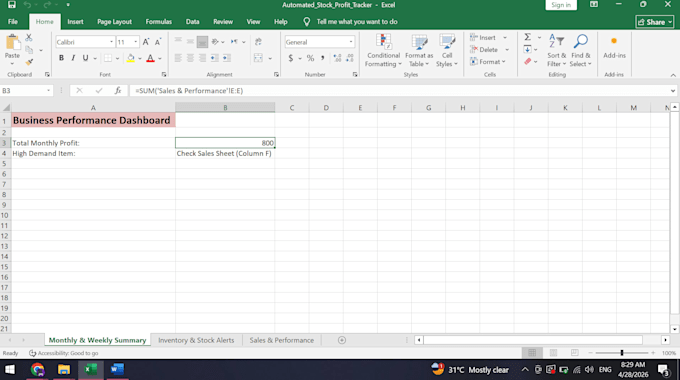Click the Save icon in the title bar

coord(12,5)
